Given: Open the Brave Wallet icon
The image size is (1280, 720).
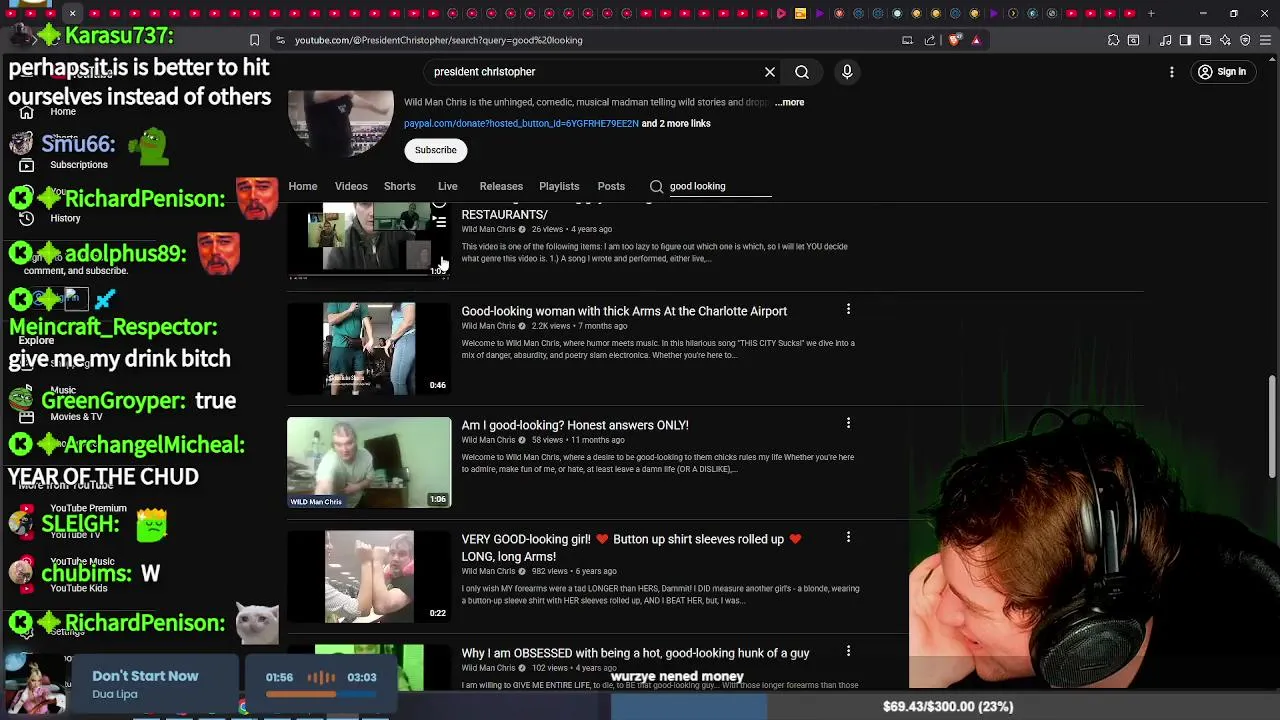Looking at the screenshot, I should (1205, 40).
